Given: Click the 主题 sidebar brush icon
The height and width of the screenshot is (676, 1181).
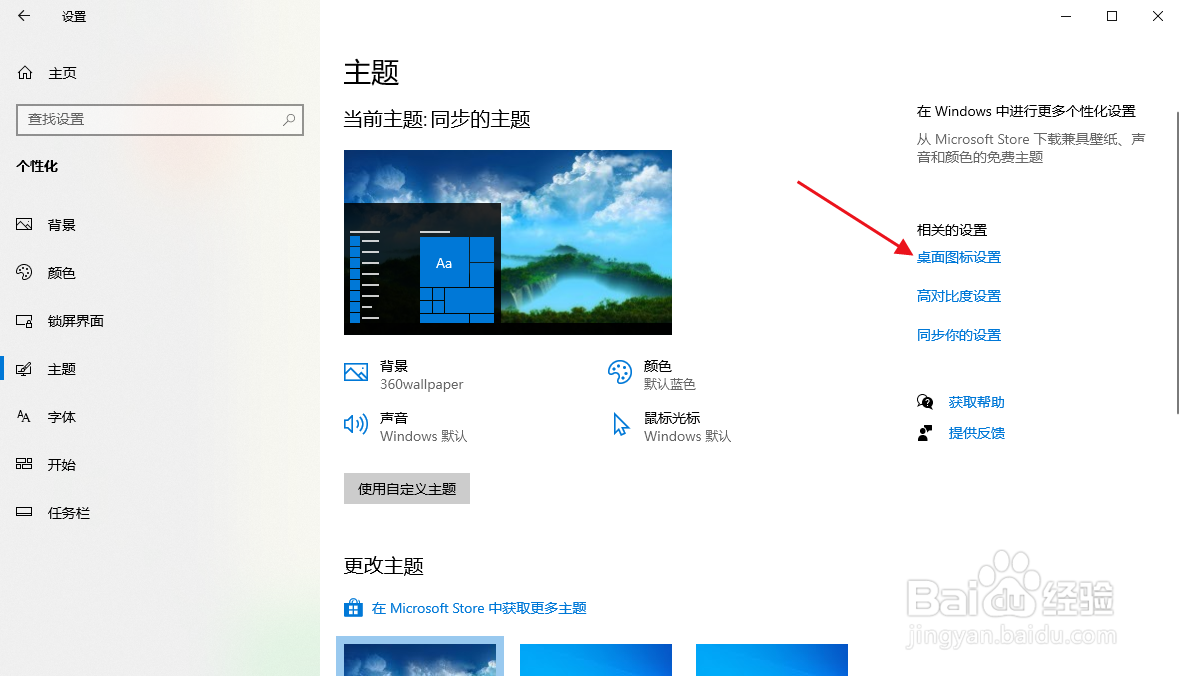Looking at the screenshot, I should pos(24,369).
